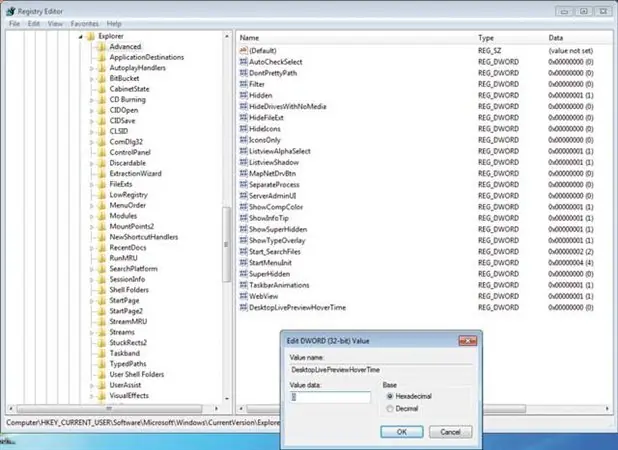Click the values pane scroll-right arrow

(x=607, y=409)
